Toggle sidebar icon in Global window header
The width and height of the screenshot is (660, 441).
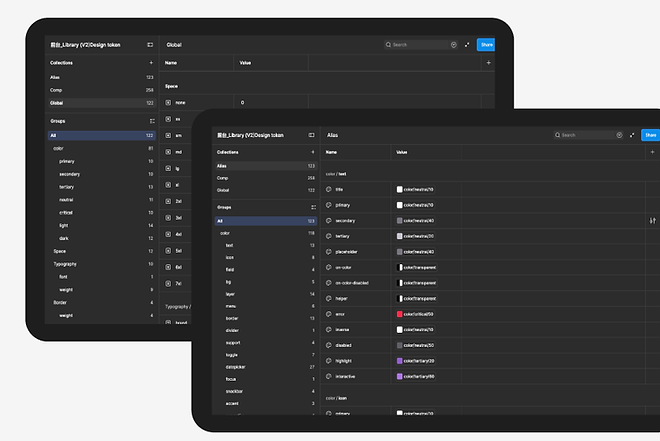pos(150,45)
